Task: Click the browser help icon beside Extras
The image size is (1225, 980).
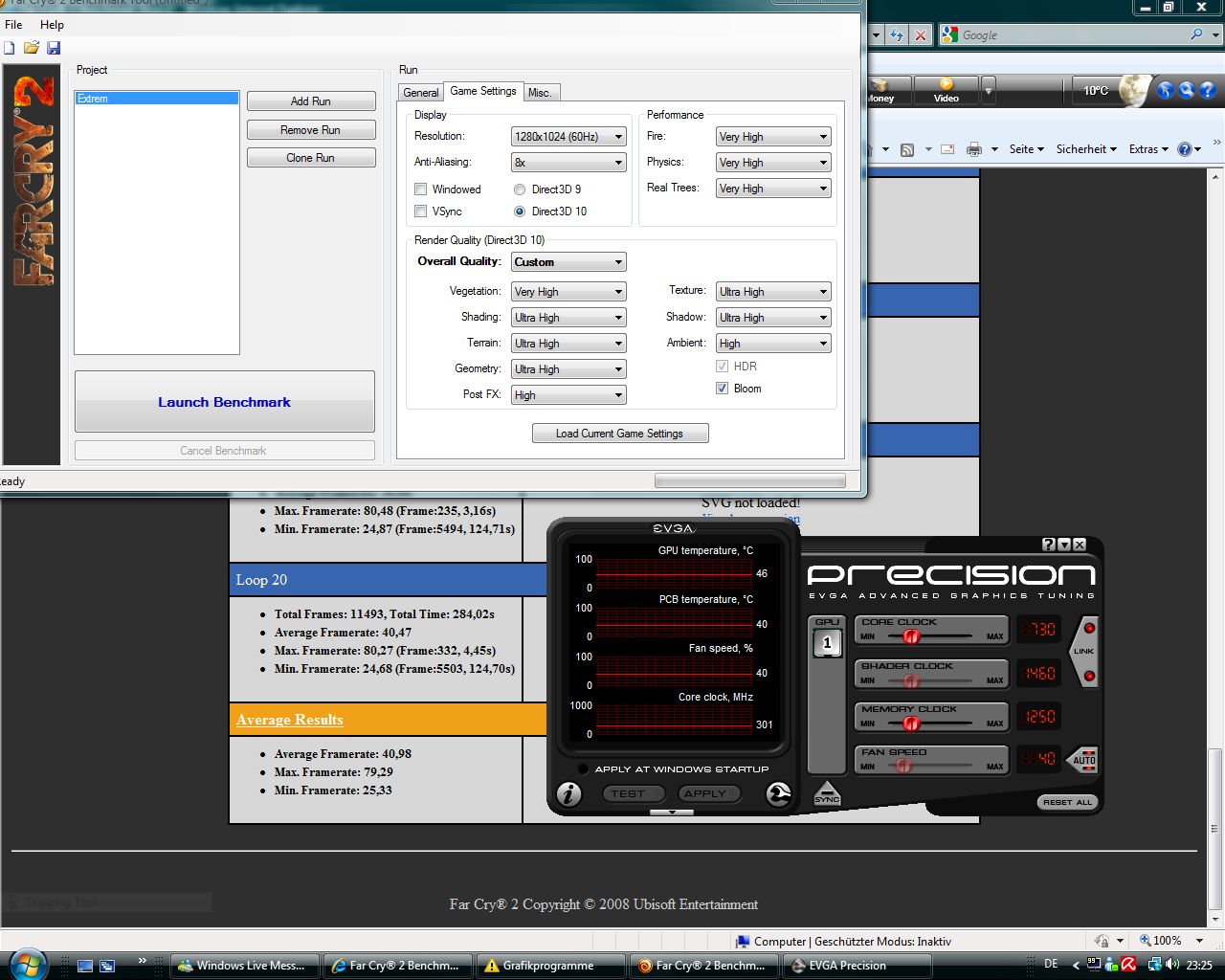Action: (1185, 149)
